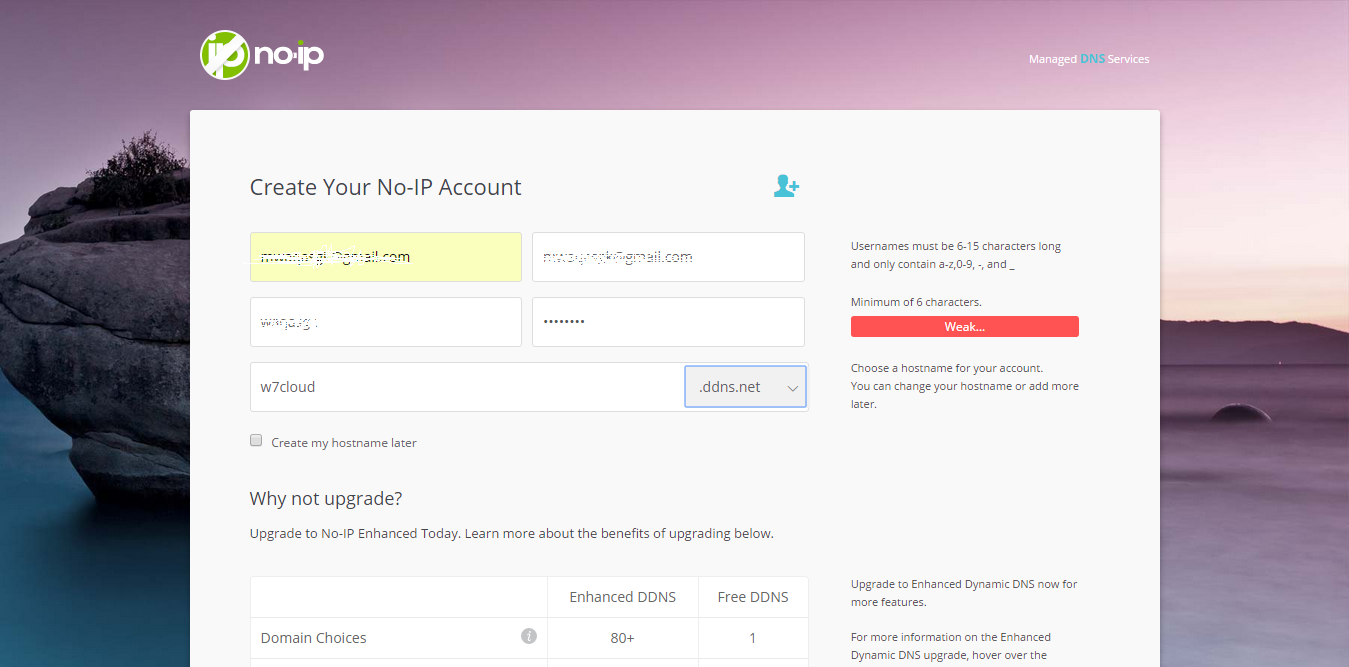Click the username input field
The image size is (1349, 667).
tap(386, 322)
